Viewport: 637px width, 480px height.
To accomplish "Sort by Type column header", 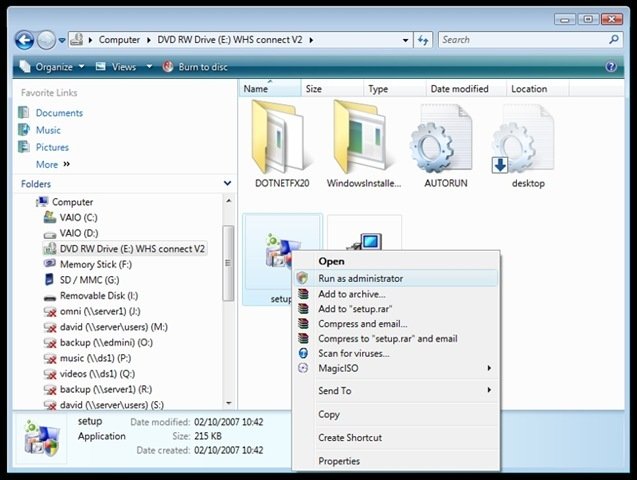I will click(x=394, y=89).
